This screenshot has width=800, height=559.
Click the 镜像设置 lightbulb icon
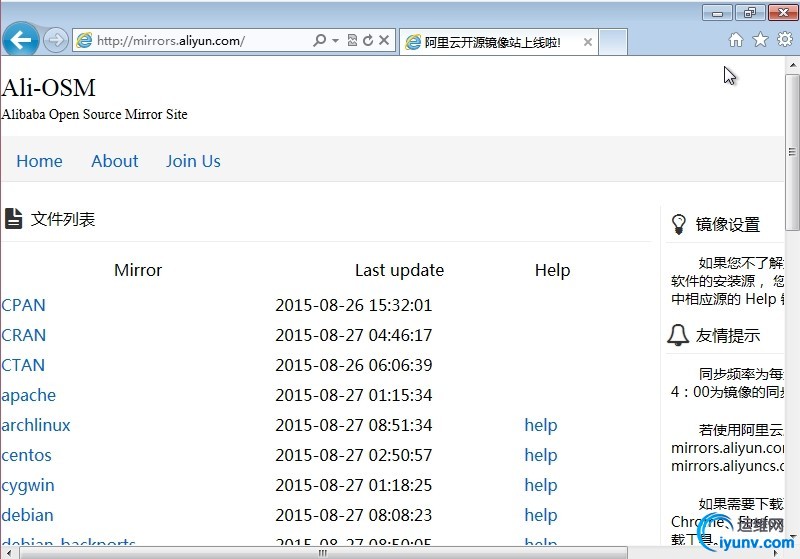coord(679,224)
